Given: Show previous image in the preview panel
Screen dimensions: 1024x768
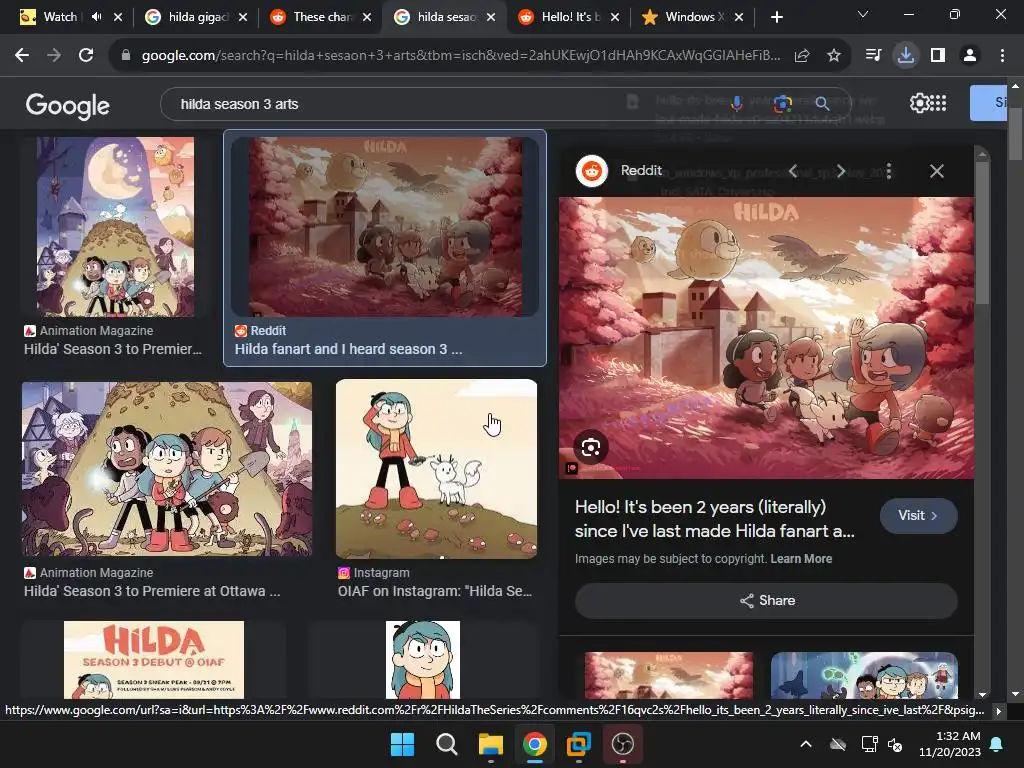Looking at the screenshot, I should point(793,171).
